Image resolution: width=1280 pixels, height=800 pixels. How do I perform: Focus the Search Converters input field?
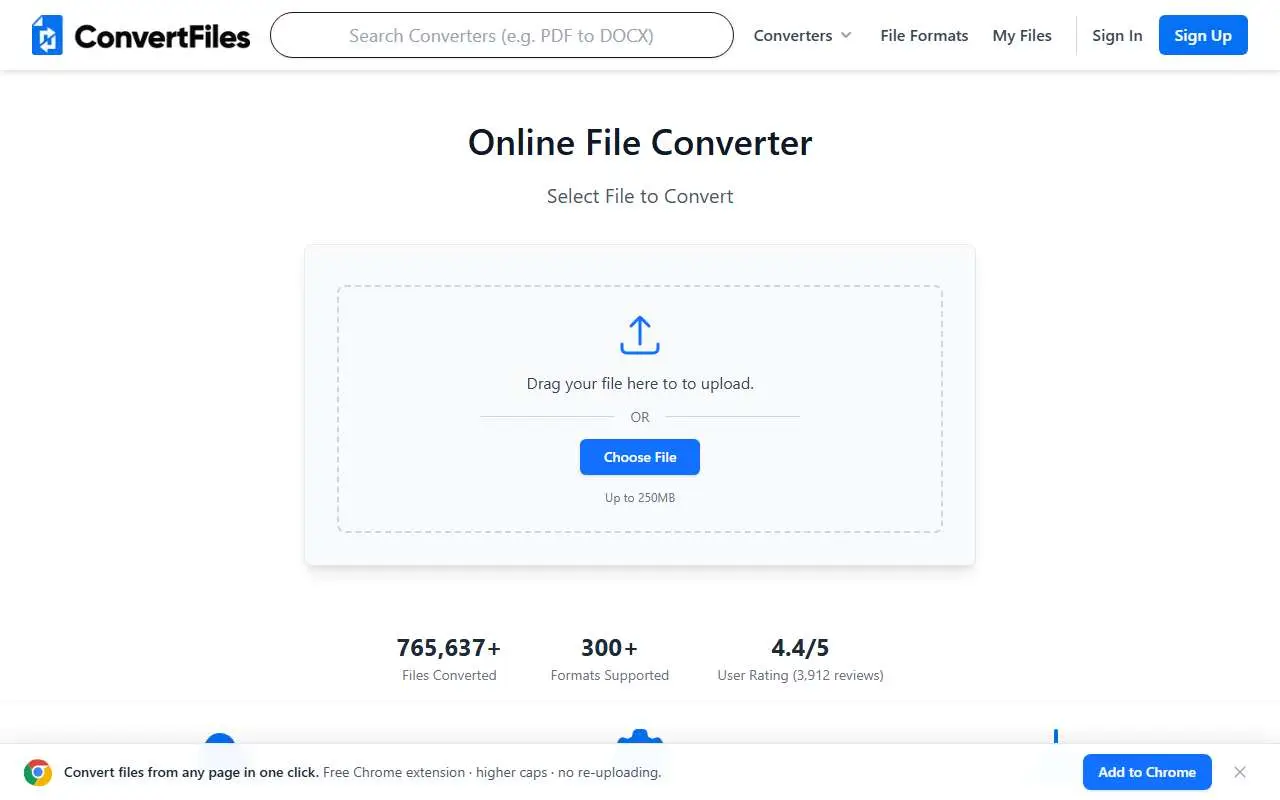[502, 35]
